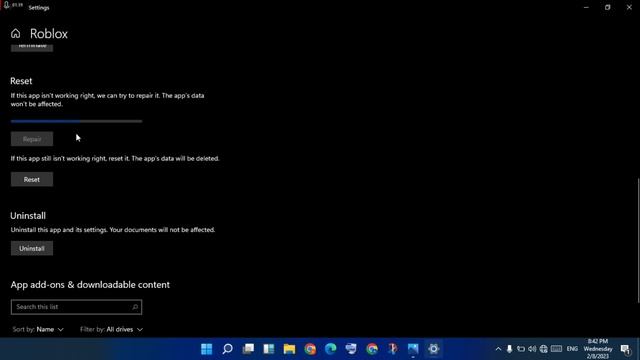This screenshot has height=360, width=640.
Task: Click the Settings window vertical scrollbar
Action: coord(638,241)
